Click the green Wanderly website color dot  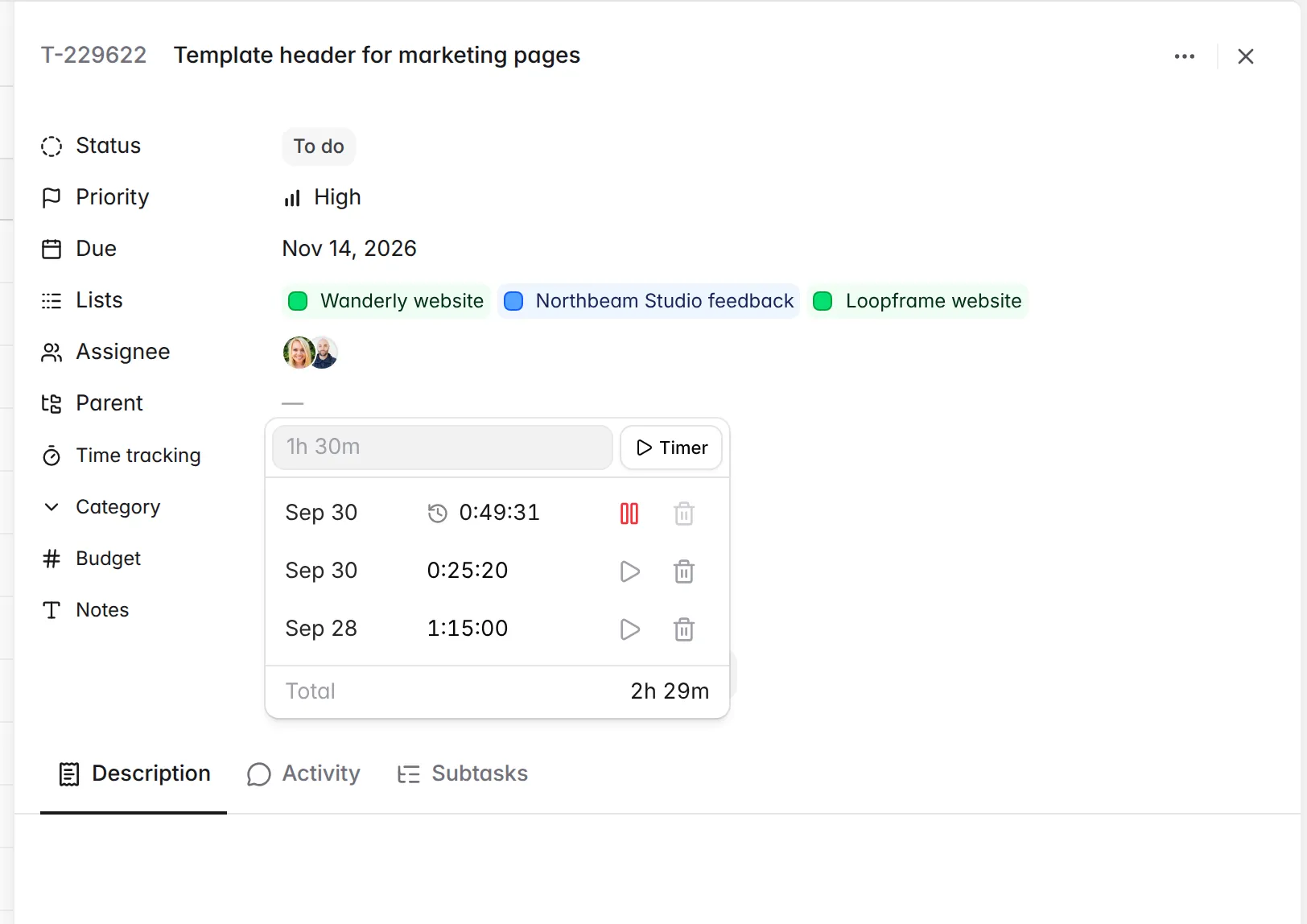(x=298, y=301)
